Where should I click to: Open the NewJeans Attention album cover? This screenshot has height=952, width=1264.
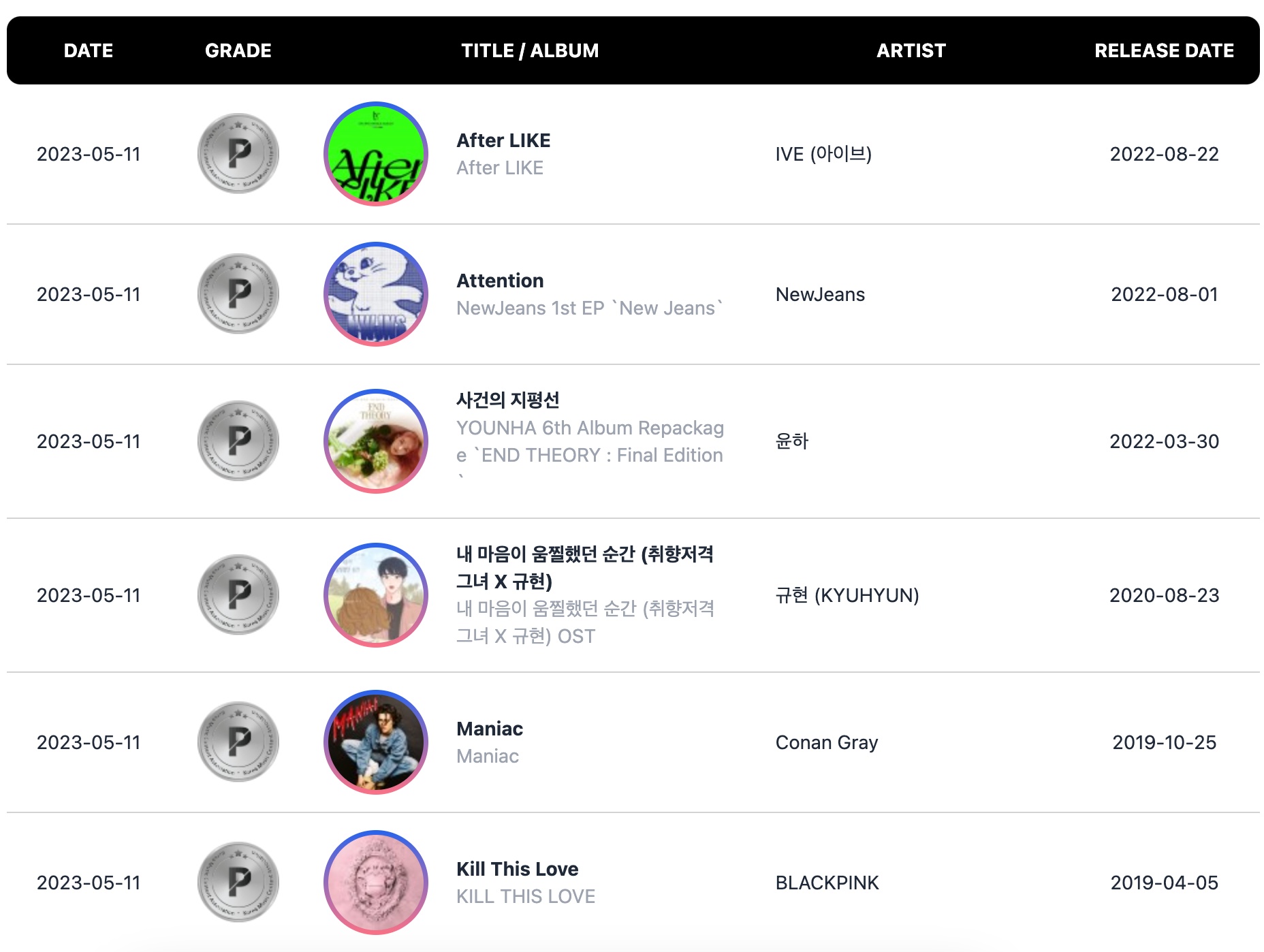[x=376, y=294]
